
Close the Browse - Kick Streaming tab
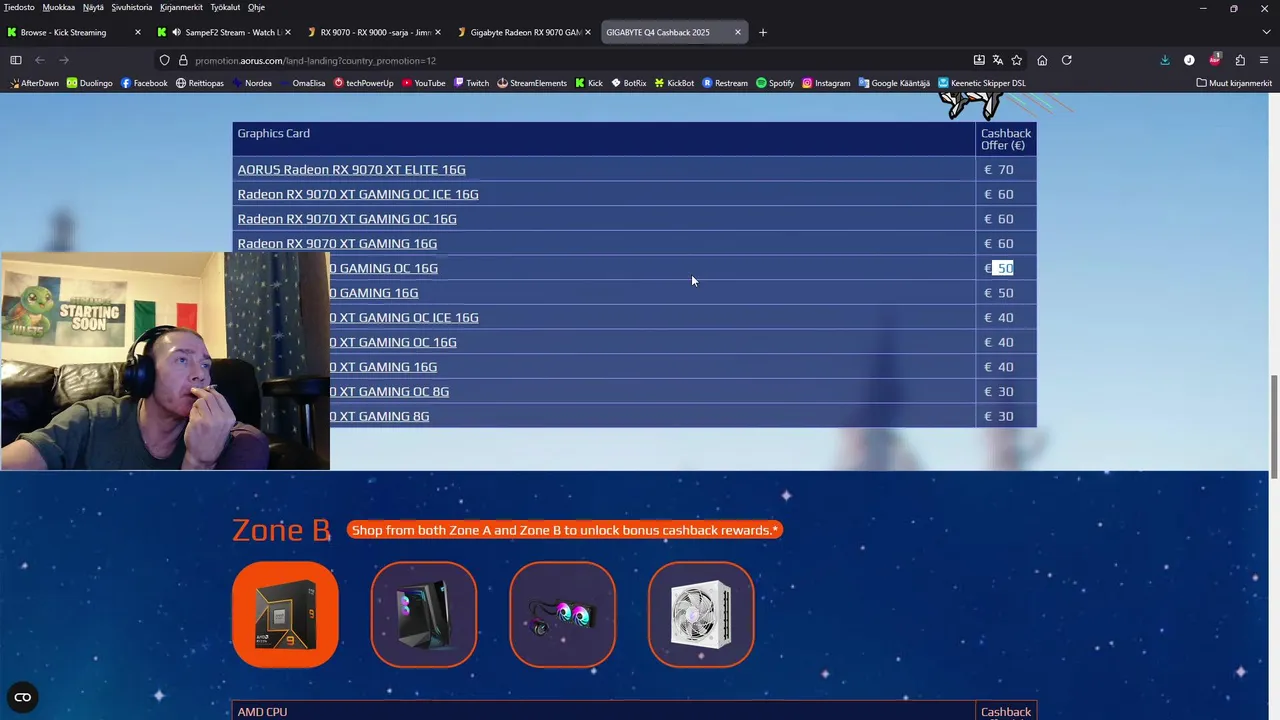pyautogui.click(x=138, y=32)
